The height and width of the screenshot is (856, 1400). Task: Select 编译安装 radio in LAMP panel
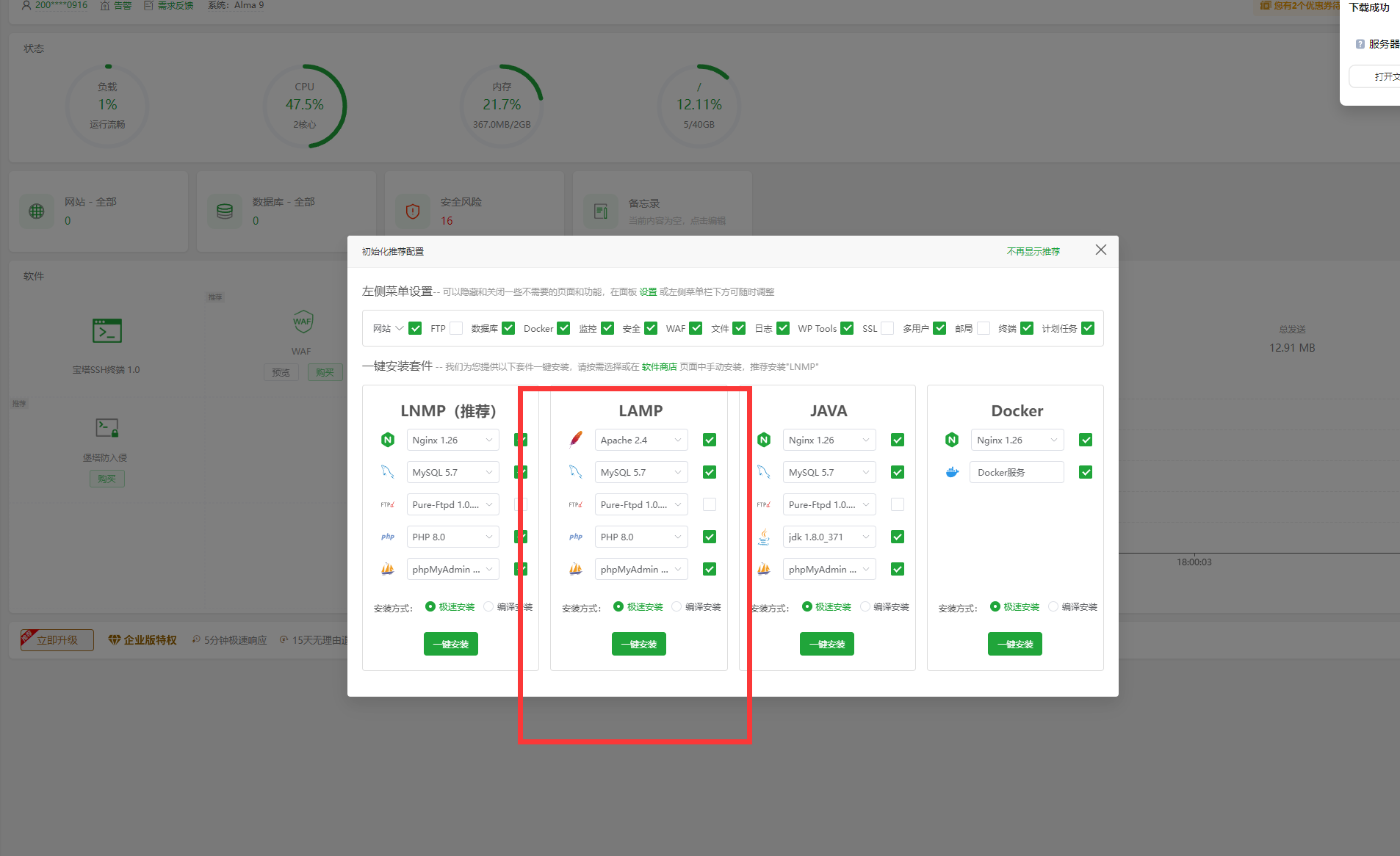pyautogui.click(x=676, y=606)
